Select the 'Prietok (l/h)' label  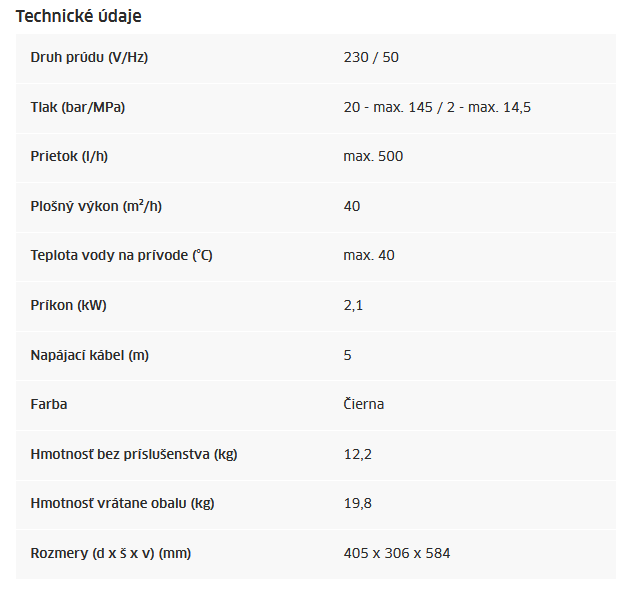click(x=69, y=156)
